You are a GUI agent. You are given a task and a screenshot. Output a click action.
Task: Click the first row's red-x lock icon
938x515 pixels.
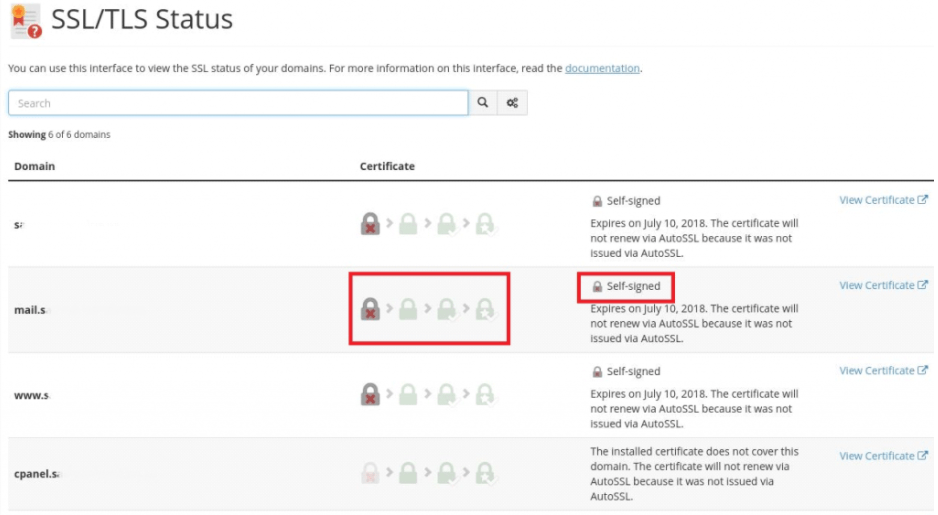[370, 224]
